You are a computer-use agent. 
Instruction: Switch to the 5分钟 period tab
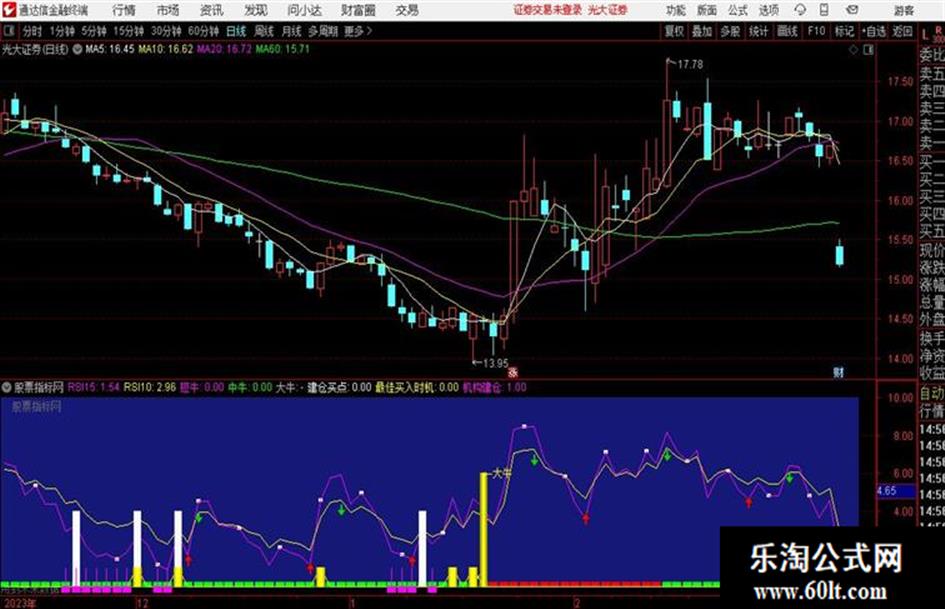[93, 31]
